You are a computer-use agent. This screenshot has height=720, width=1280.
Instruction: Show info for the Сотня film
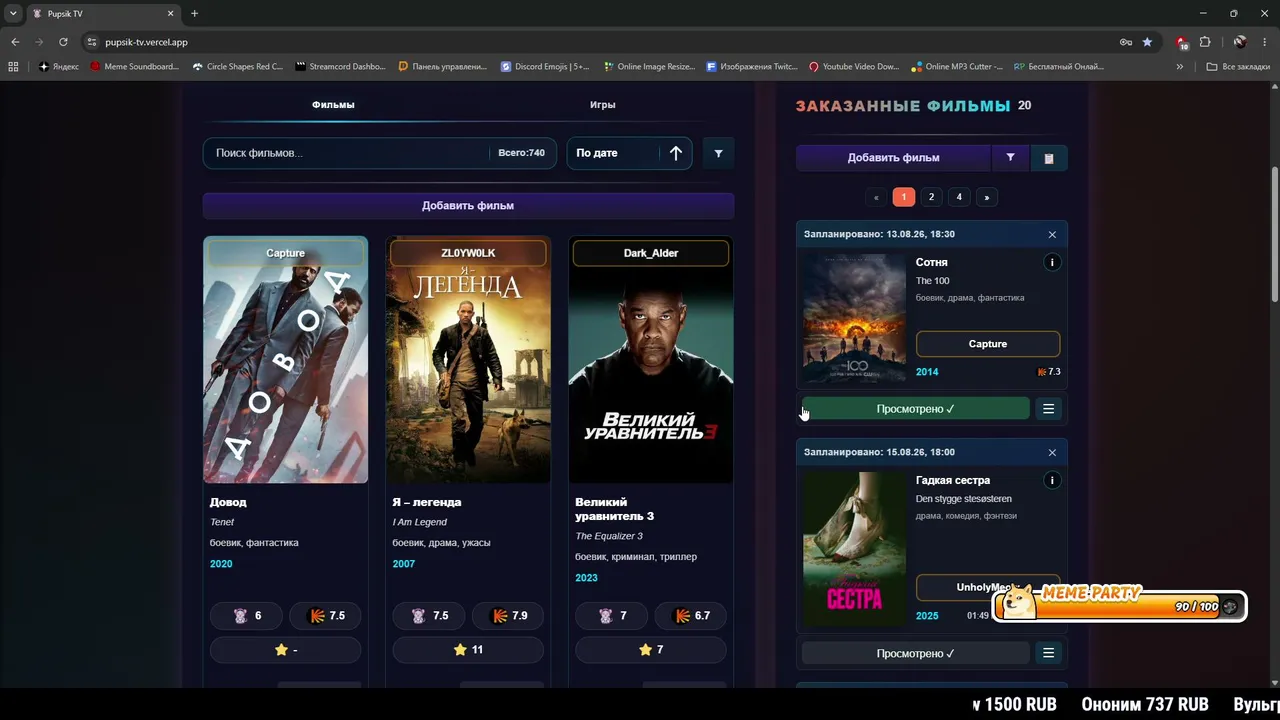click(1051, 262)
